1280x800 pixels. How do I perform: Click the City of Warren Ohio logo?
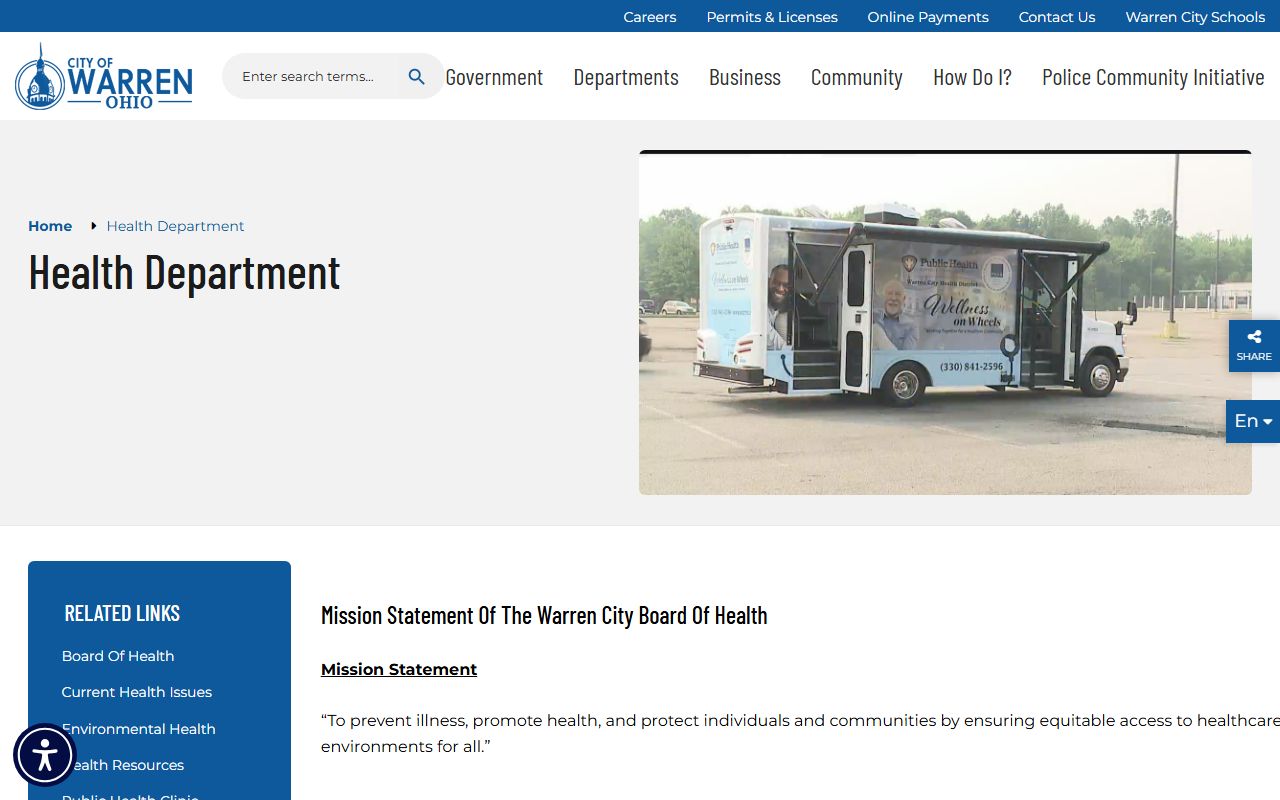click(x=104, y=77)
